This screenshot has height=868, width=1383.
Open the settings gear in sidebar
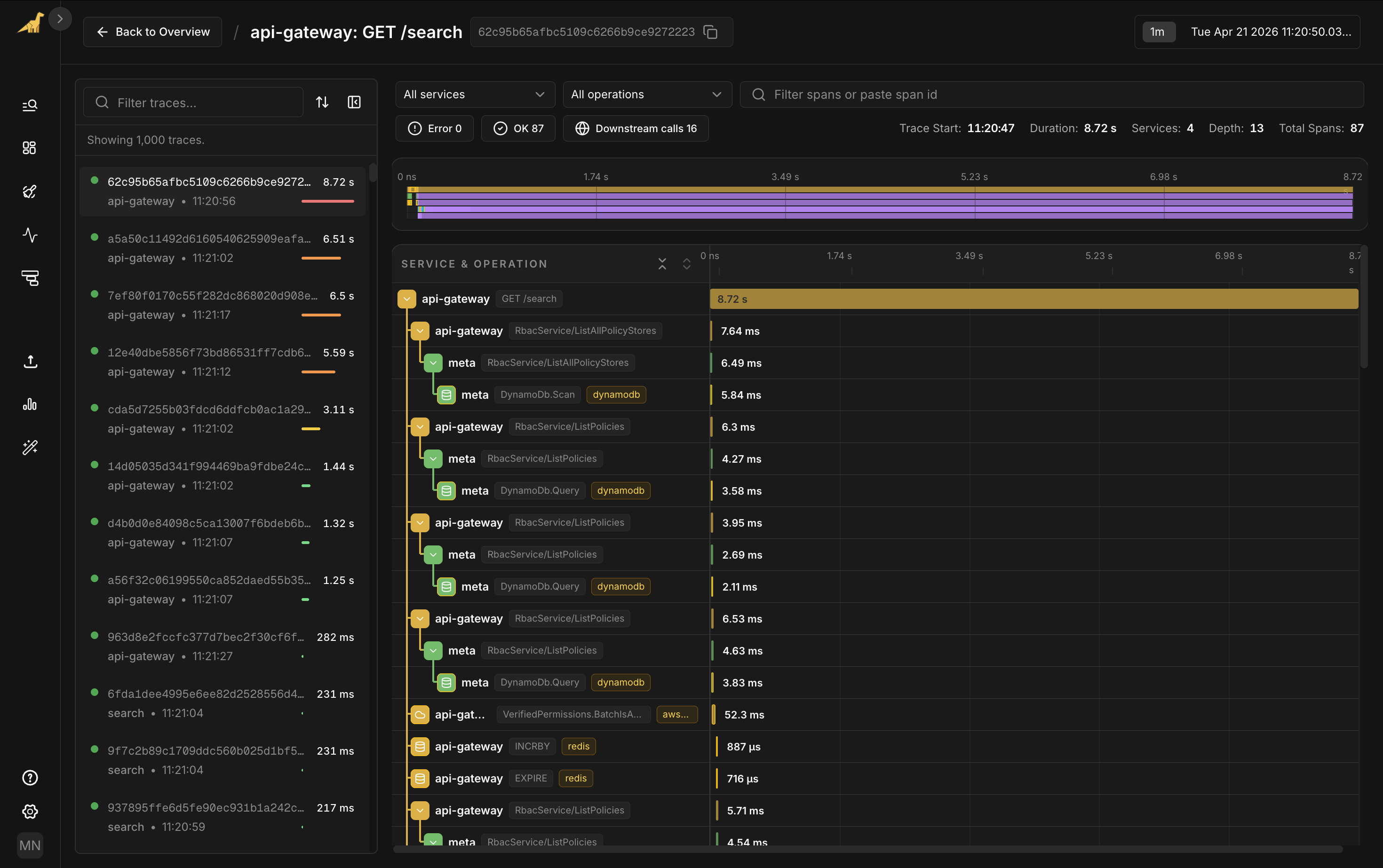[x=30, y=812]
